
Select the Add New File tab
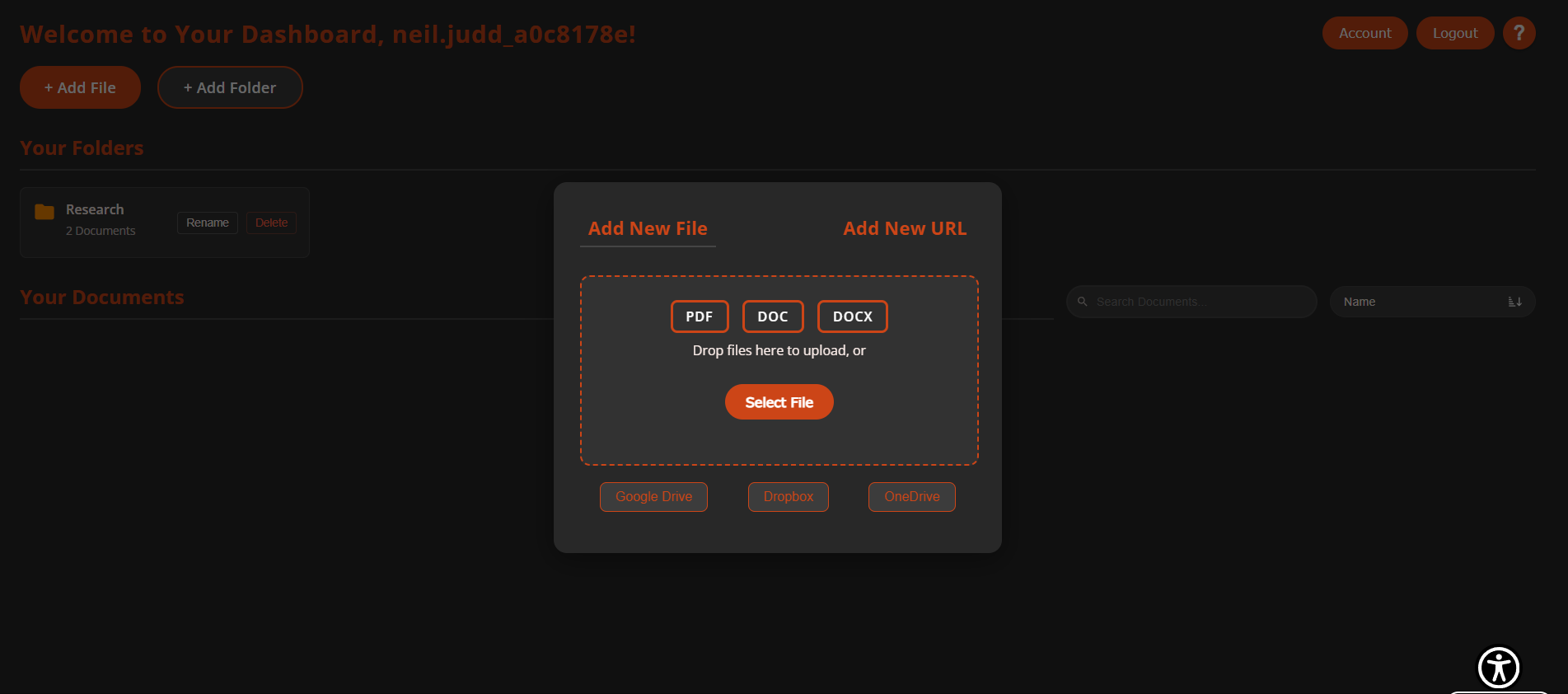[648, 228]
